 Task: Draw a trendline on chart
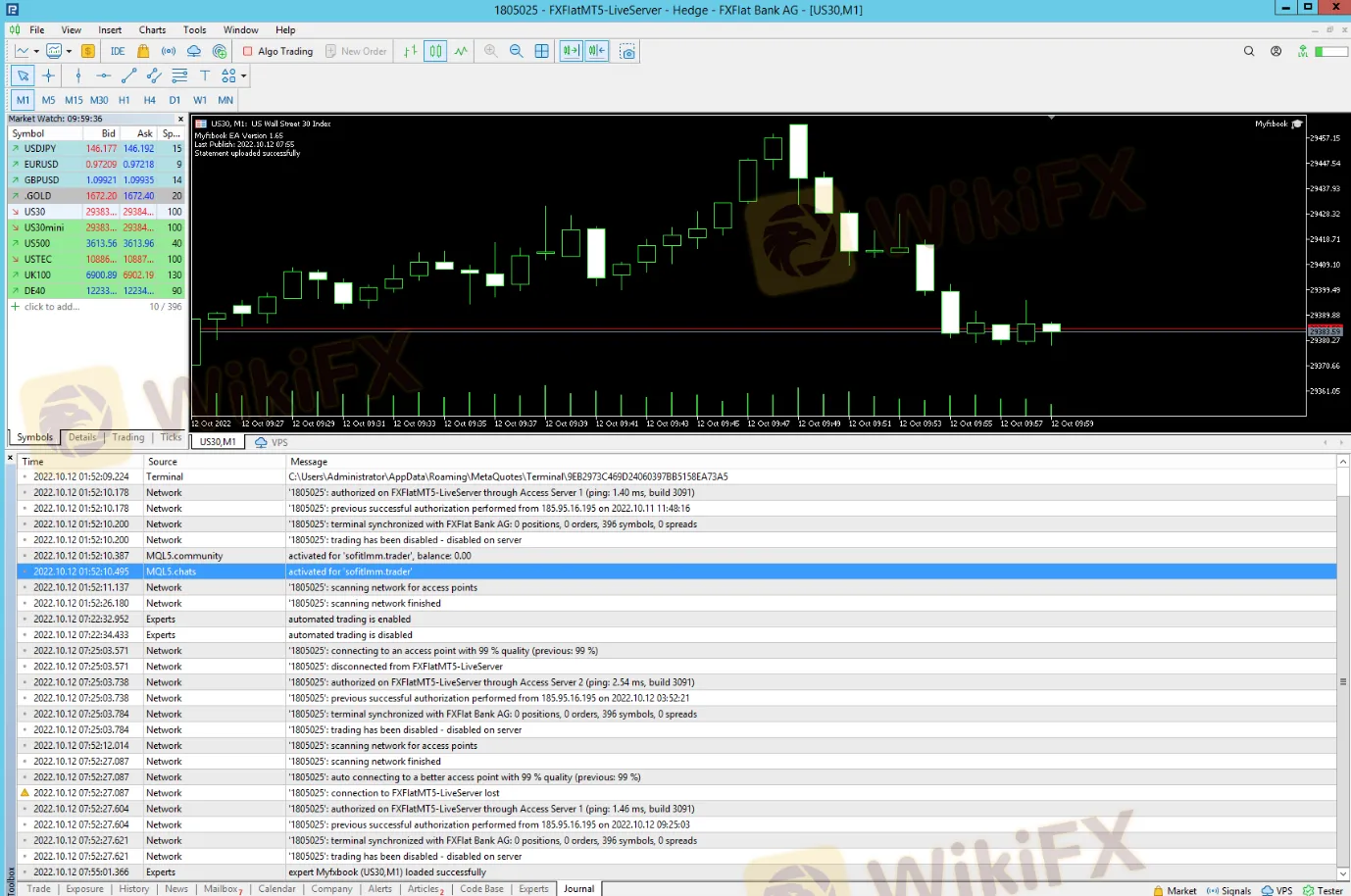click(x=128, y=75)
